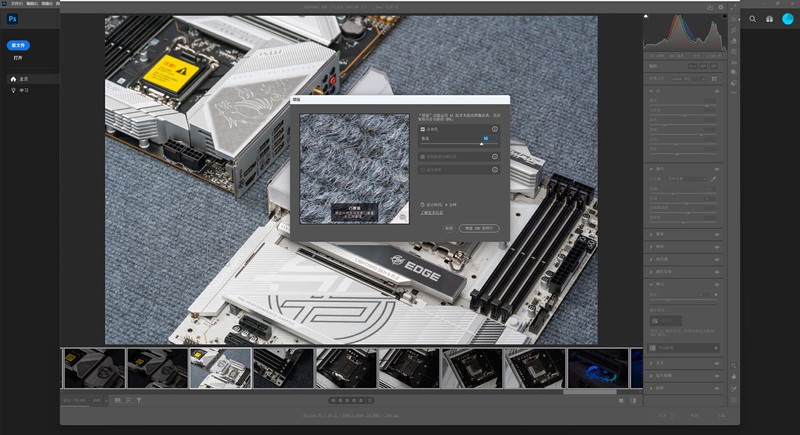Image resolution: width=800 pixels, height=435 pixels.
Task: Click the workflow options link below image
Action: coord(351,416)
